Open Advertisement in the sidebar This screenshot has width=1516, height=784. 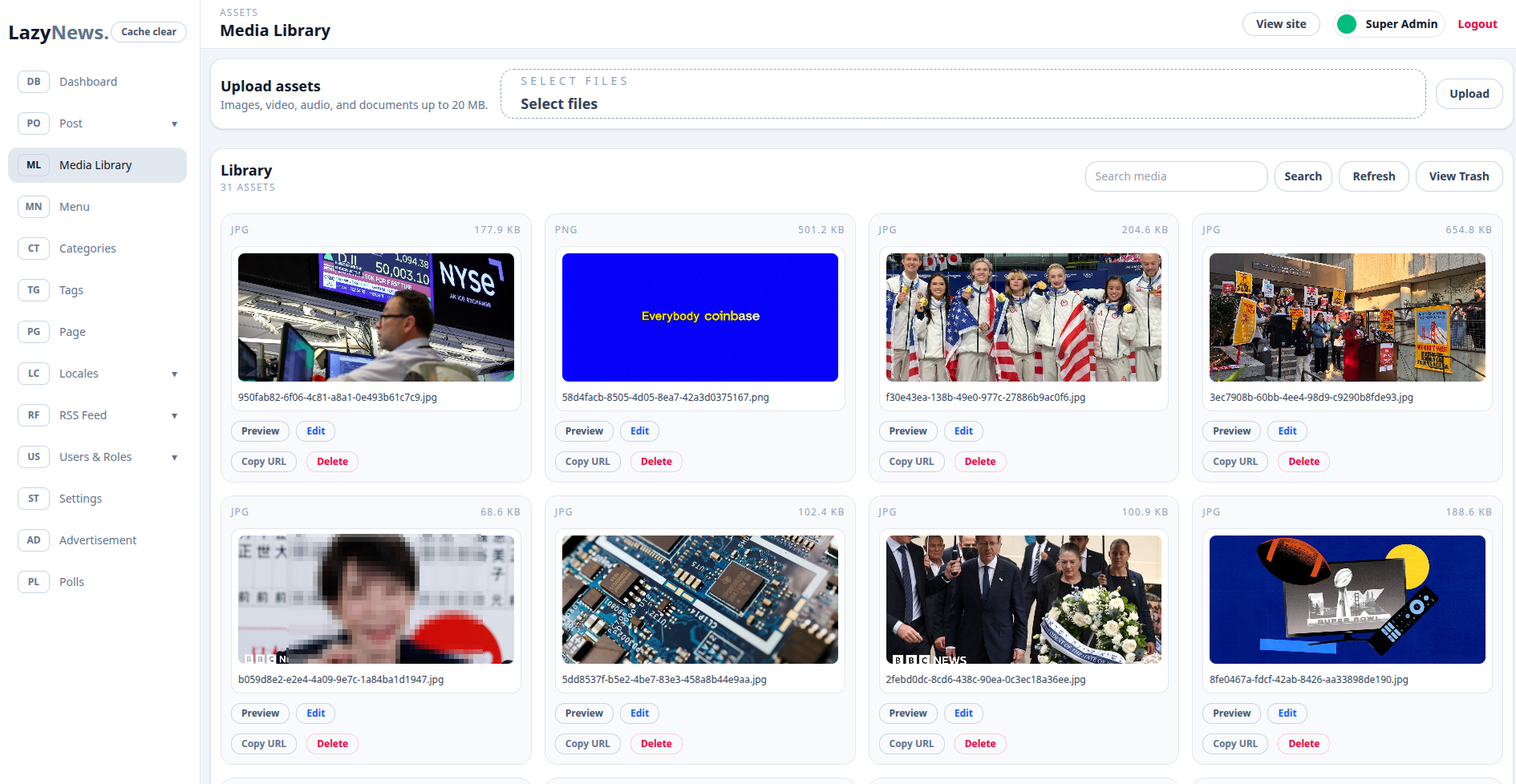(97, 540)
